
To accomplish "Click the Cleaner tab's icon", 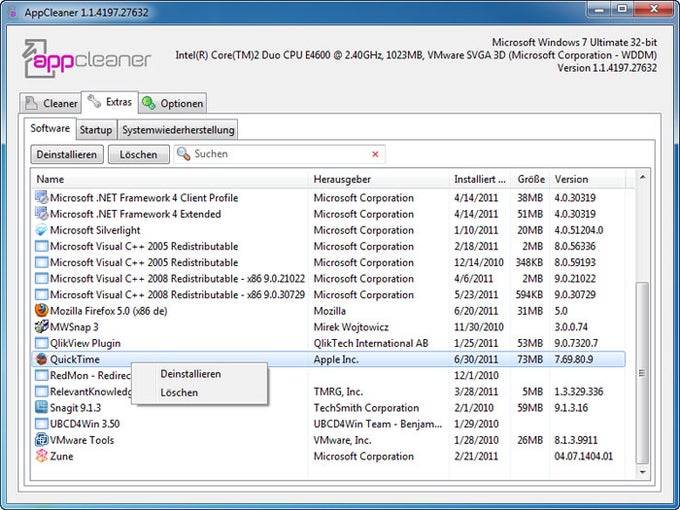I will pyautogui.click(x=31, y=103).
